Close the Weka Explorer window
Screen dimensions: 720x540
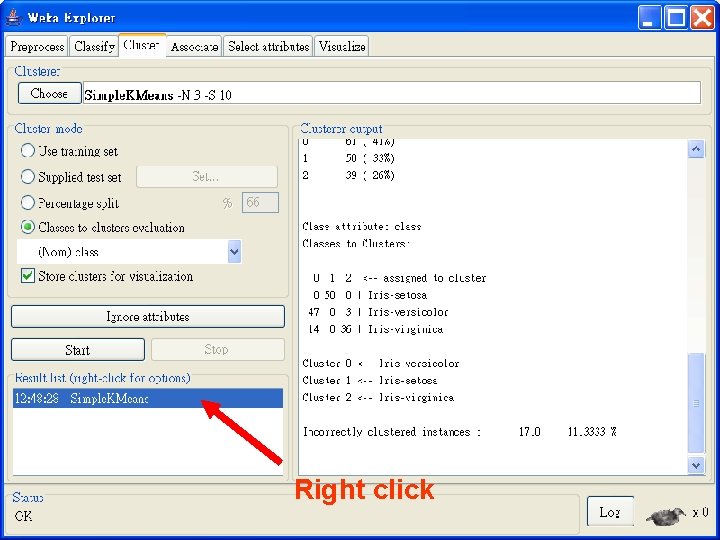(703, 17)
